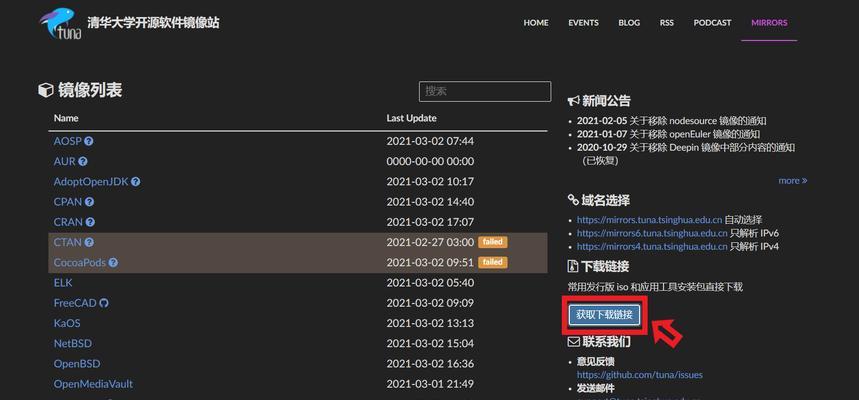
Task: Open news about Deepin mirror removal
Action: click(x=686, y=154)
